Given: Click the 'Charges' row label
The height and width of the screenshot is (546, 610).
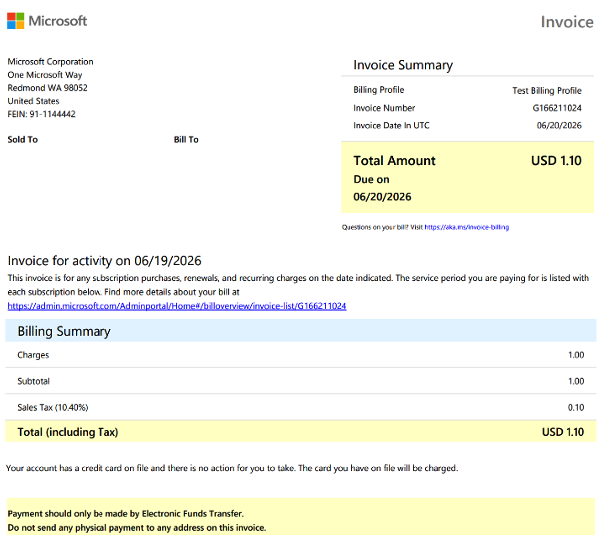Looking at the screenshot, I should click(33, 355).
